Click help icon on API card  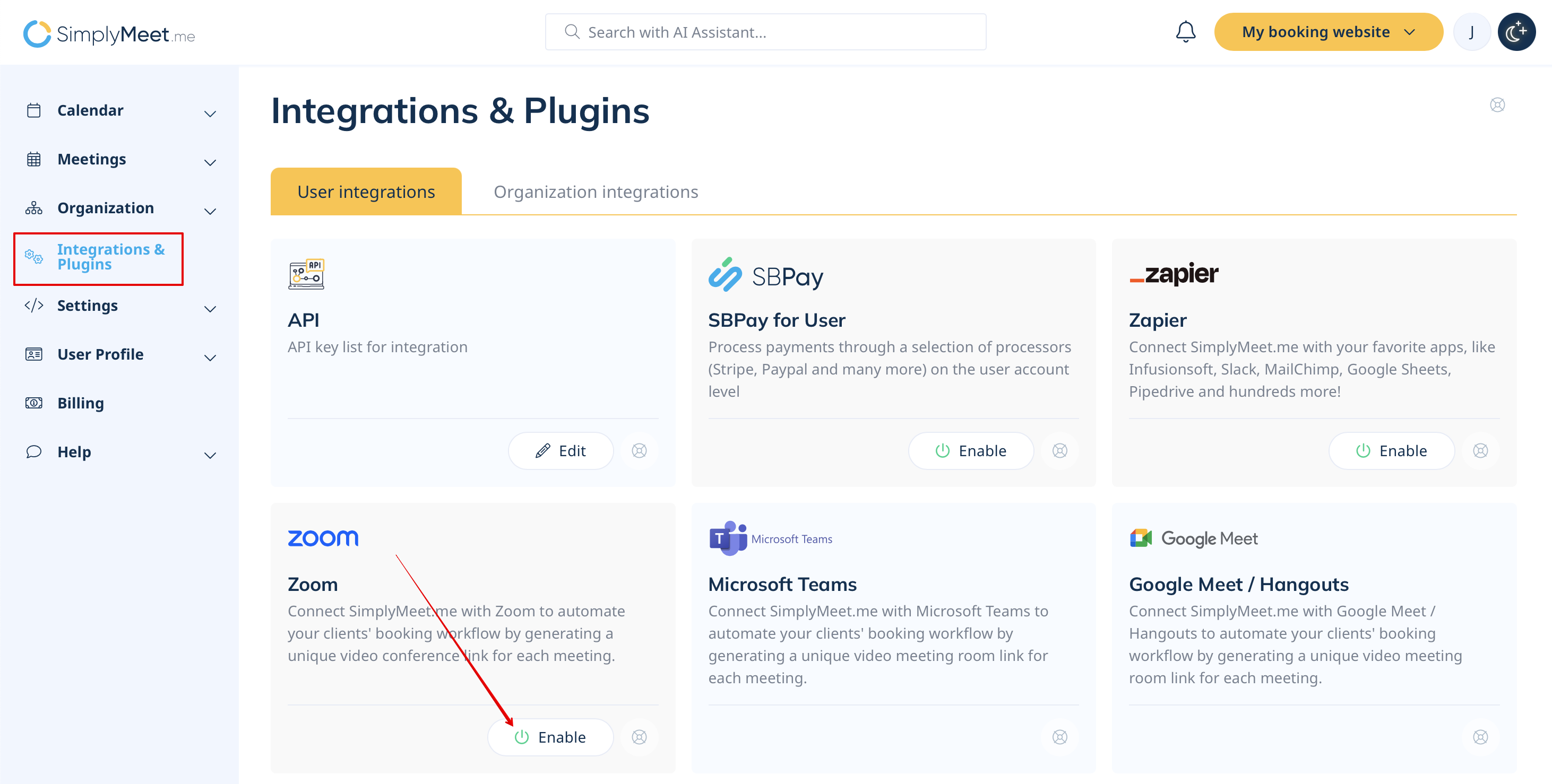coord(639,450)
